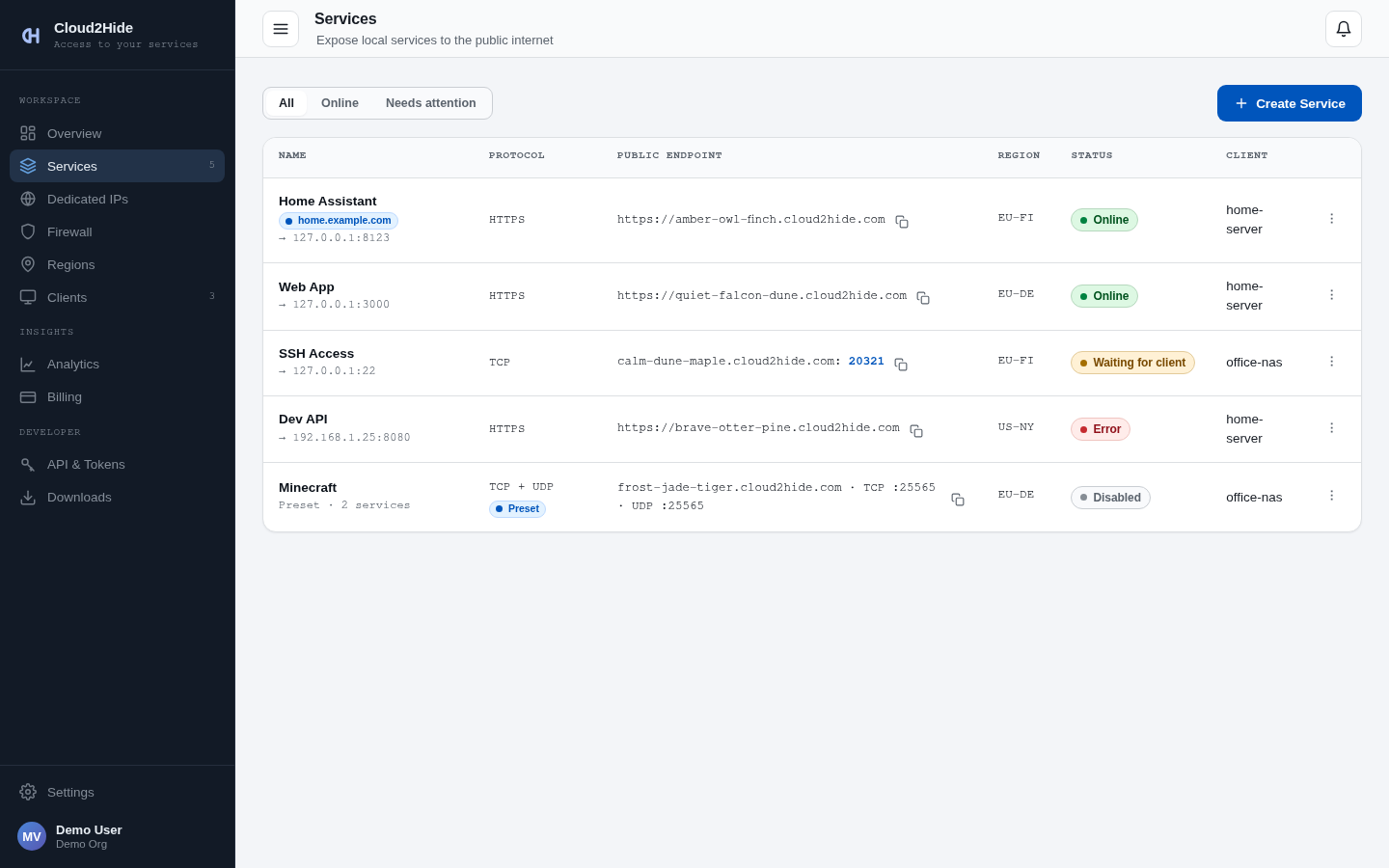Click the Cloud2Hide logo icon
This screenshot has height=868, width=1389.
pos(31,36)
